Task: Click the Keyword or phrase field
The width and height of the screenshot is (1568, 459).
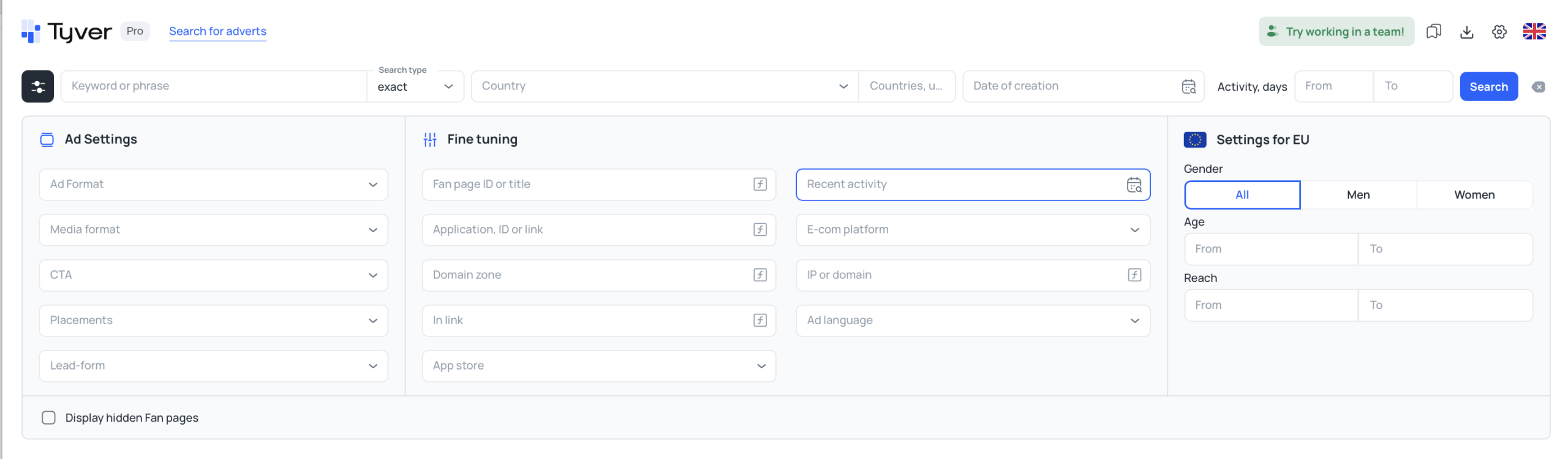Action: (214, 86)
